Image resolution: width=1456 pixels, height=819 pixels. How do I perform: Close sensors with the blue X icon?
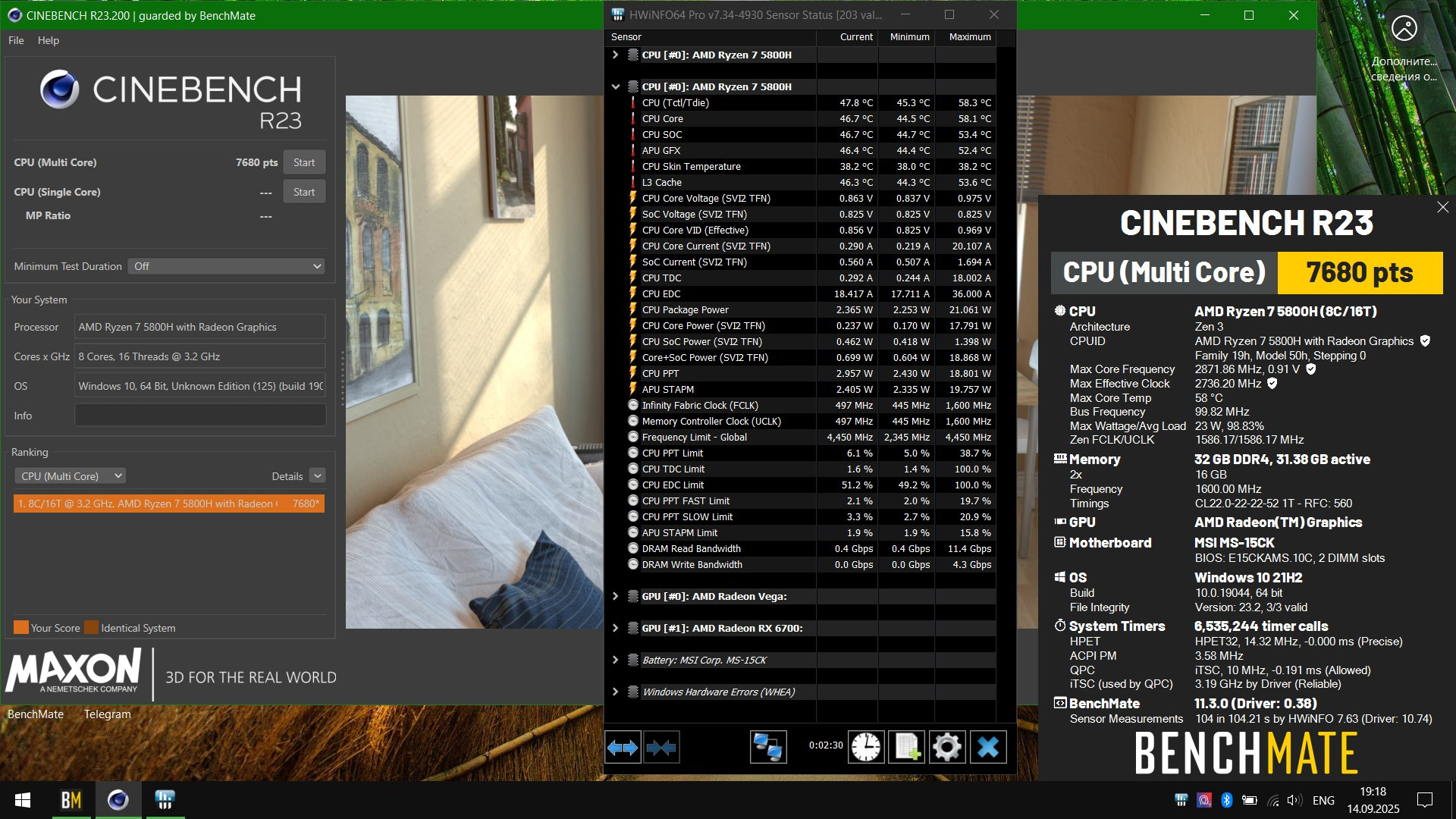click(x=988, y=748)
